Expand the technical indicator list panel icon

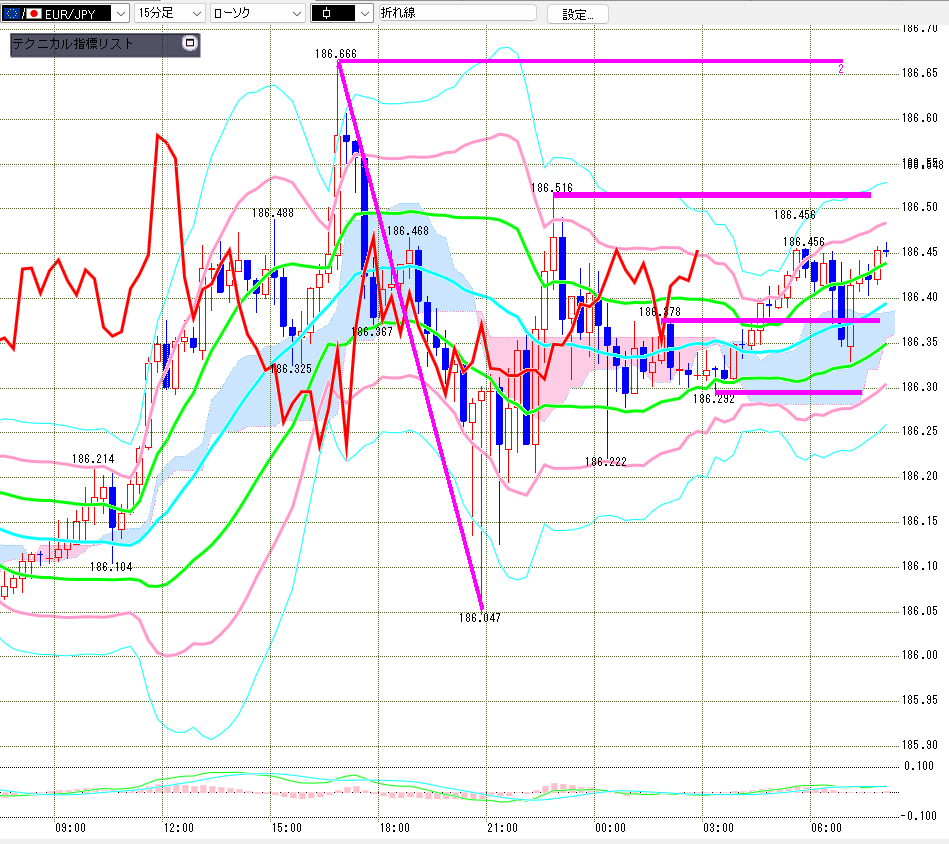click(190, 43)
